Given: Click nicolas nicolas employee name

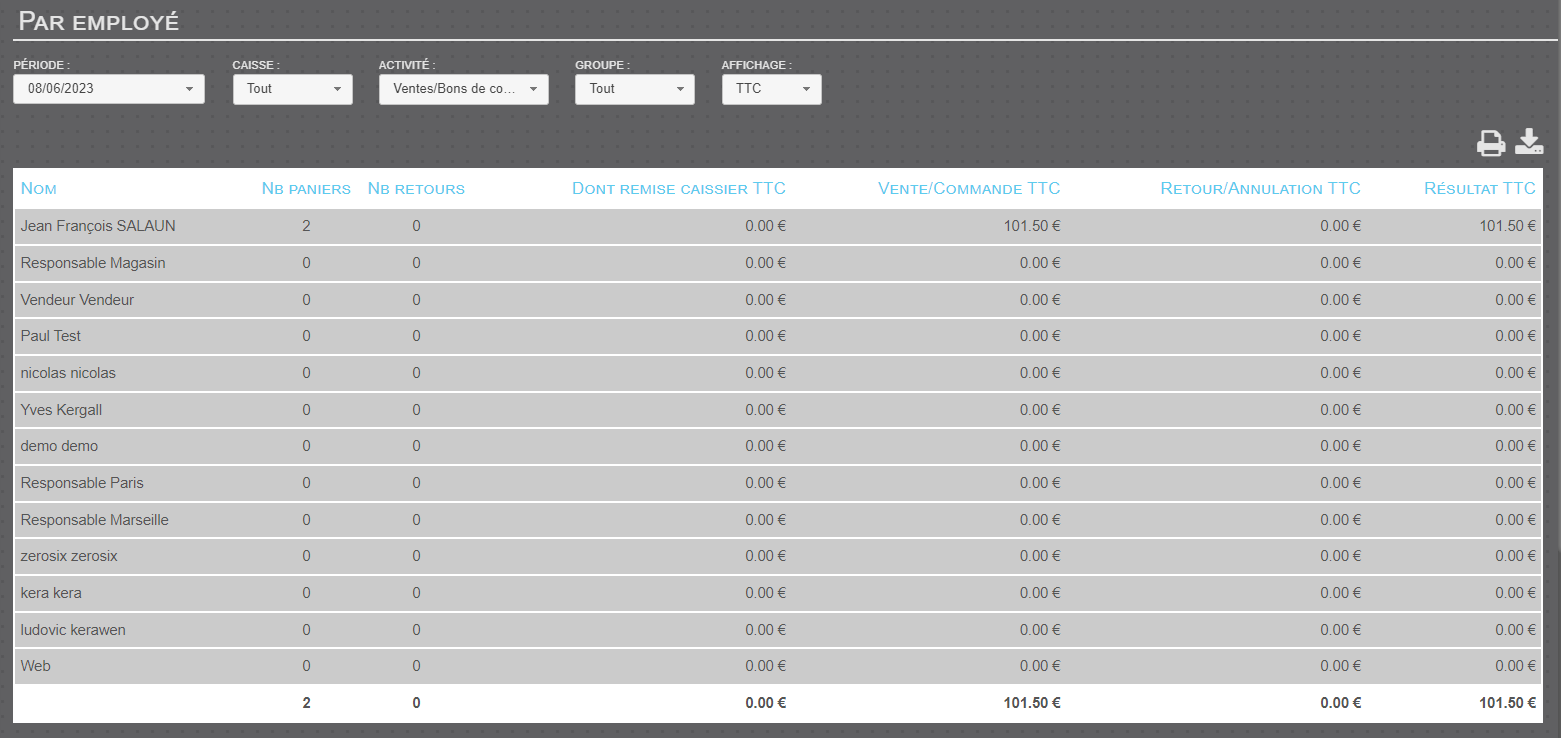Looking at the screenshot, I should 68,373.
